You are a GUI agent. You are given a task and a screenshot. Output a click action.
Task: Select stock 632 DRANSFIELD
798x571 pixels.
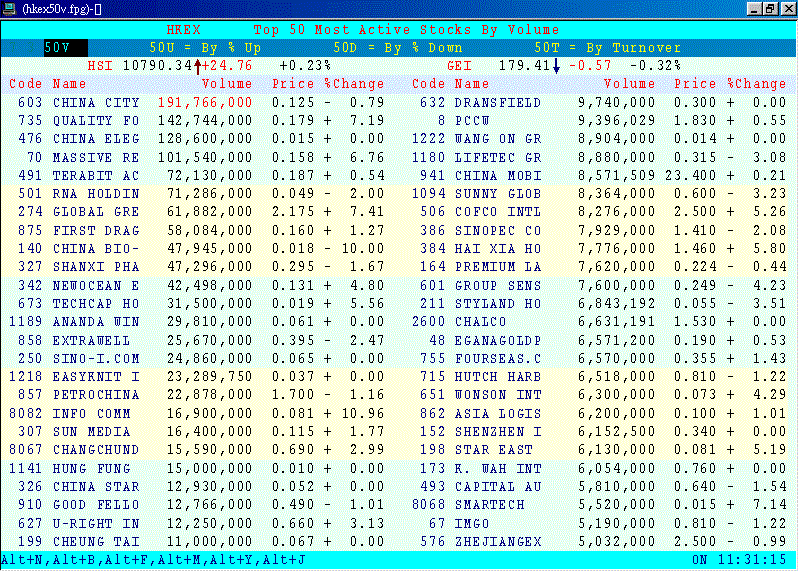(x=599, y=102)
